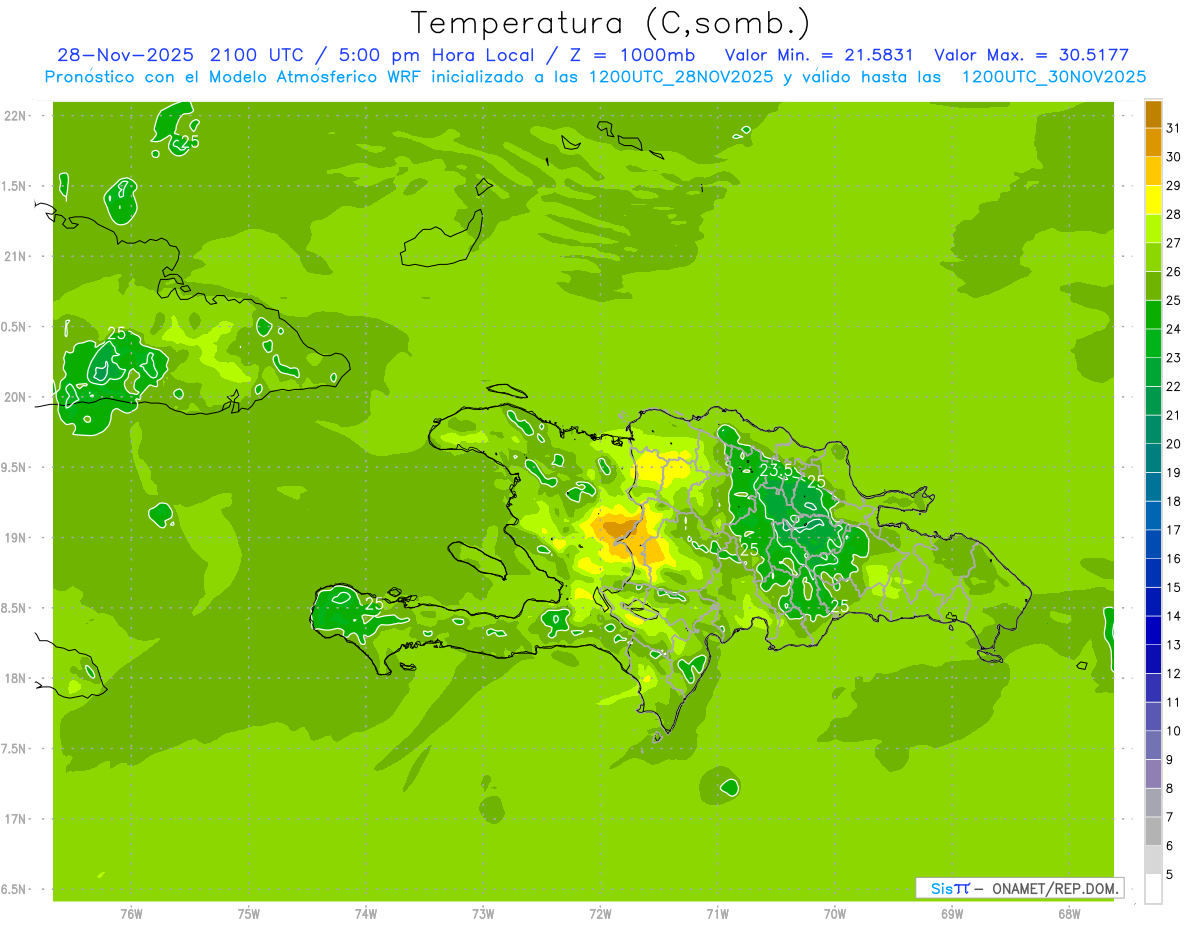The image size is (1200, 927).
Task: Click gray legend swatch between 6 and 7
Action: point(1153,832)
